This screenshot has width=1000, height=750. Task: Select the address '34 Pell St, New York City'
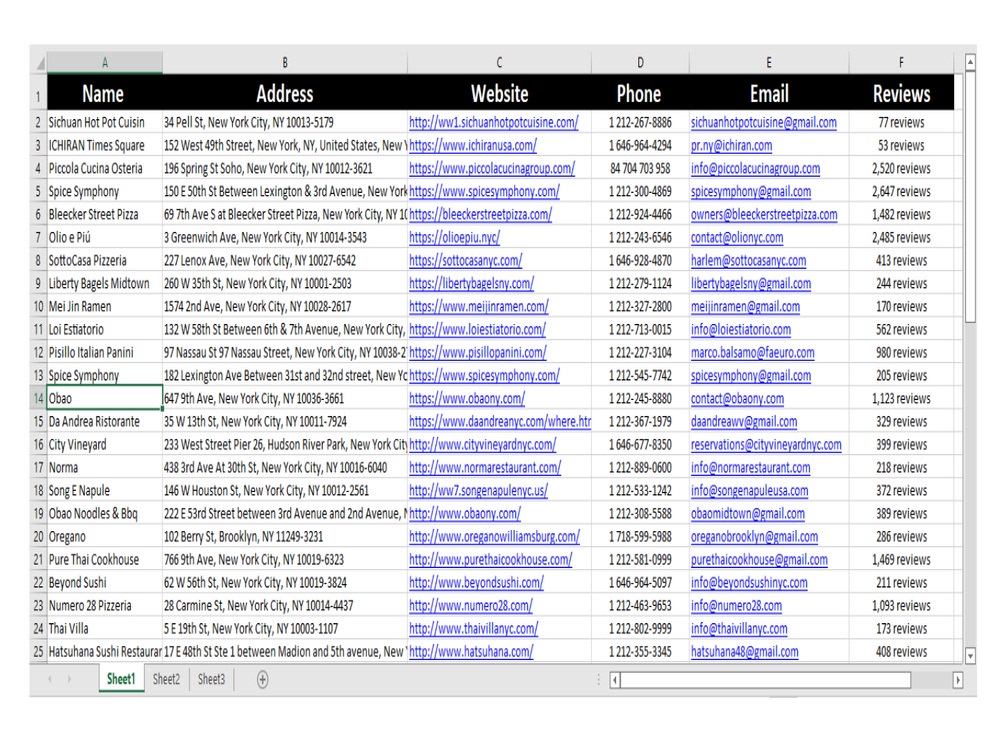[x=285, y=122]
